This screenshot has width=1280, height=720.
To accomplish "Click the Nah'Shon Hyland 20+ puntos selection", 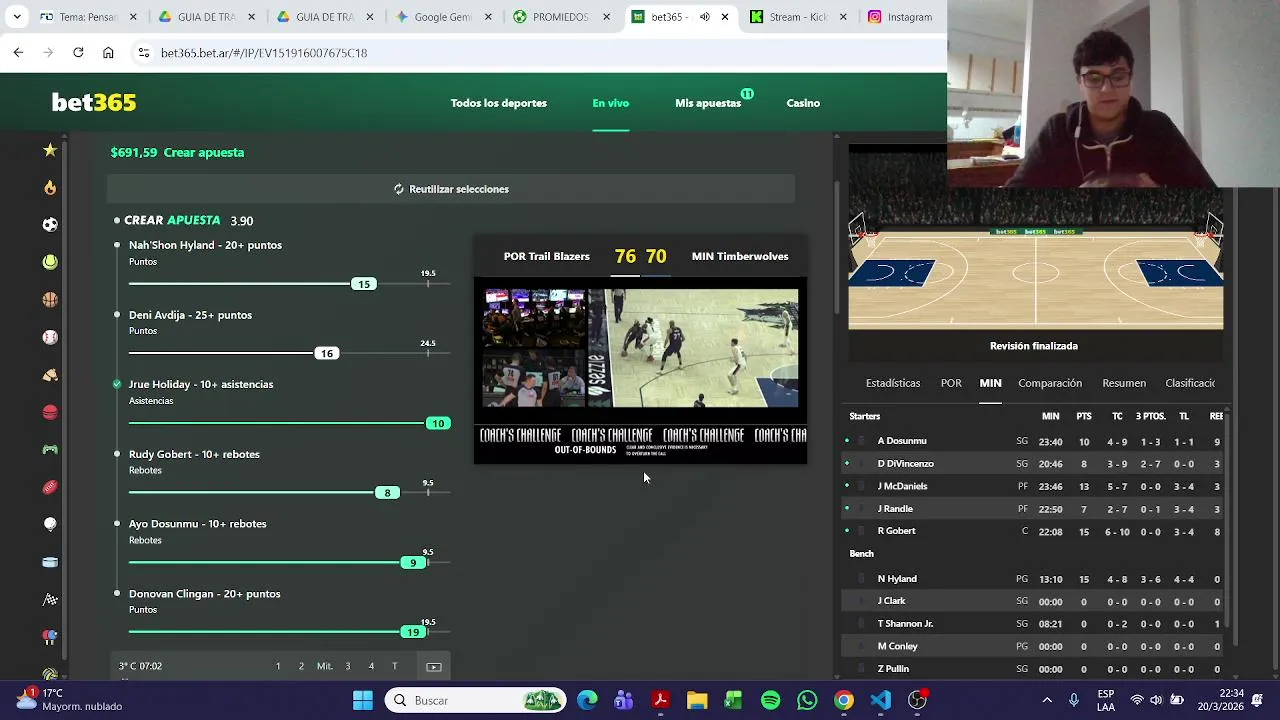I will click(x=205, y=245).
